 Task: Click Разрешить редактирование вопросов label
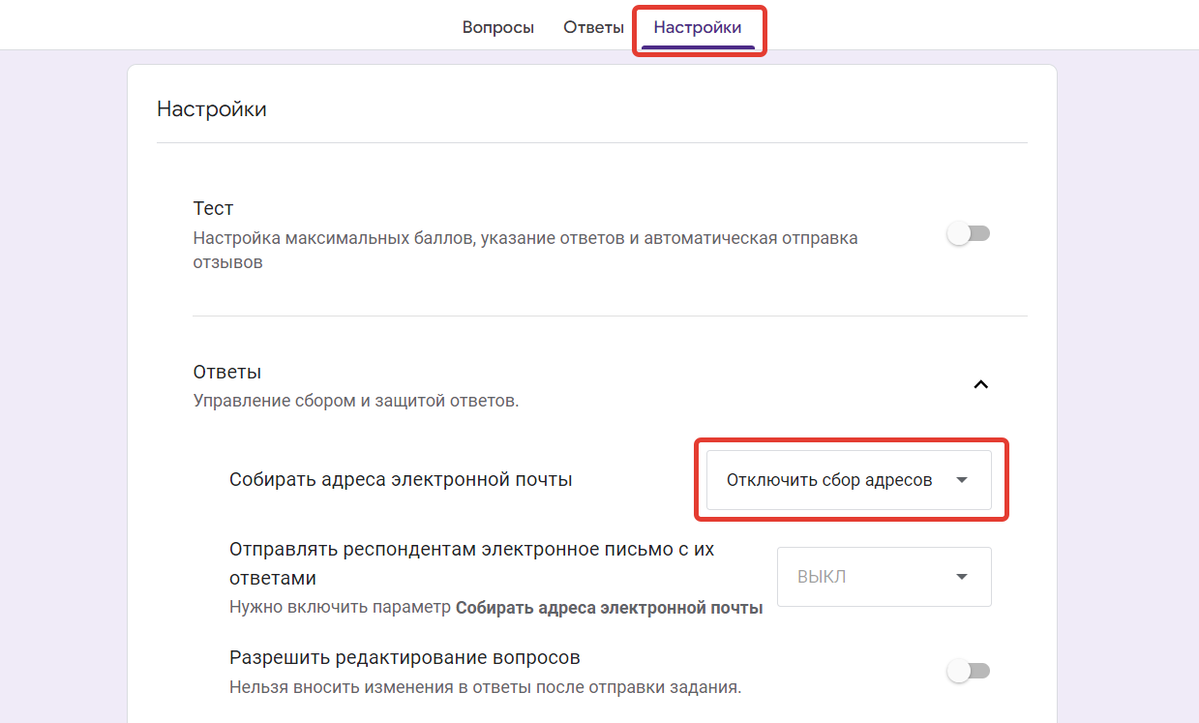(405, 657)
